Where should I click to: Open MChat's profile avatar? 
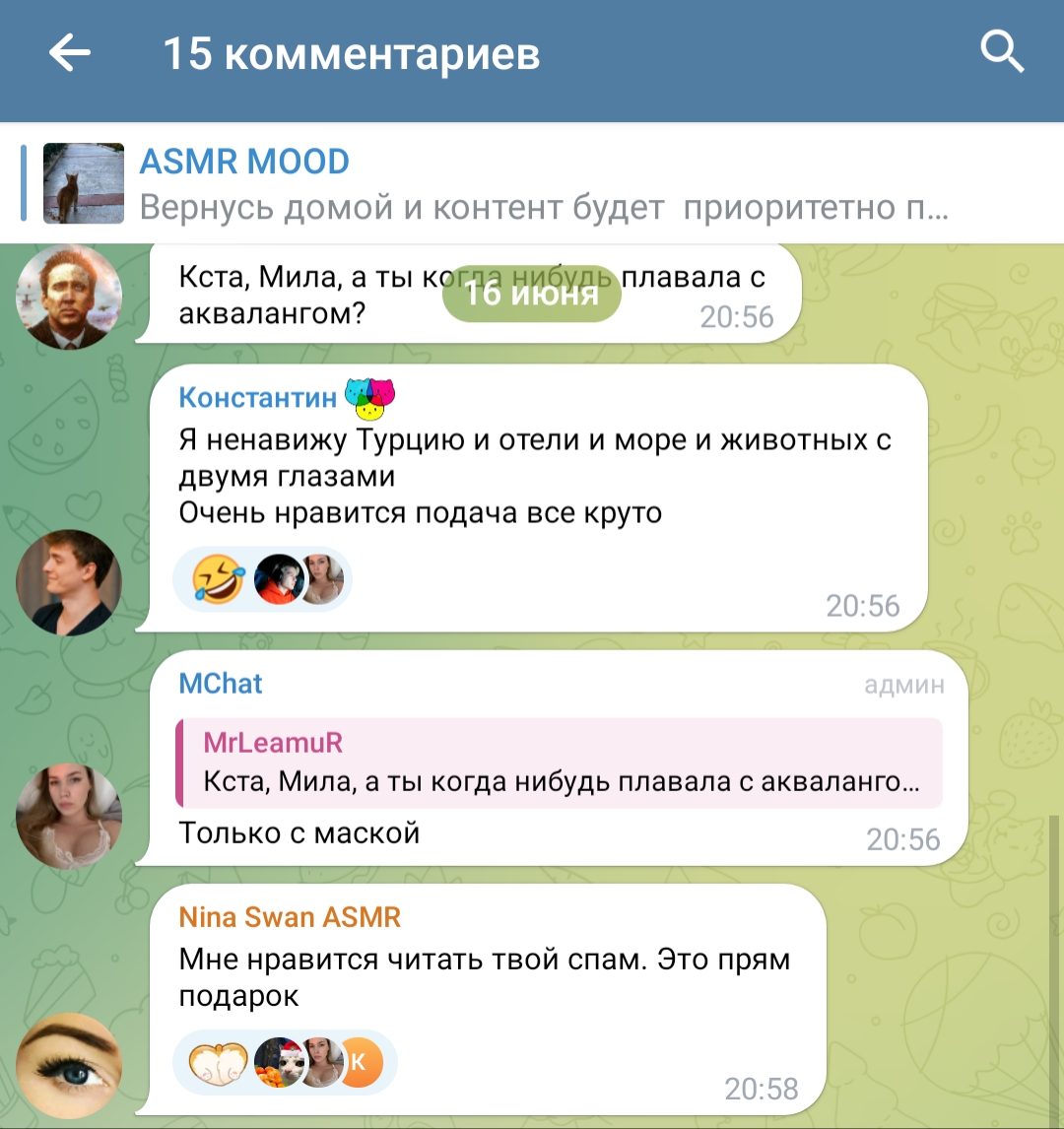69,816
